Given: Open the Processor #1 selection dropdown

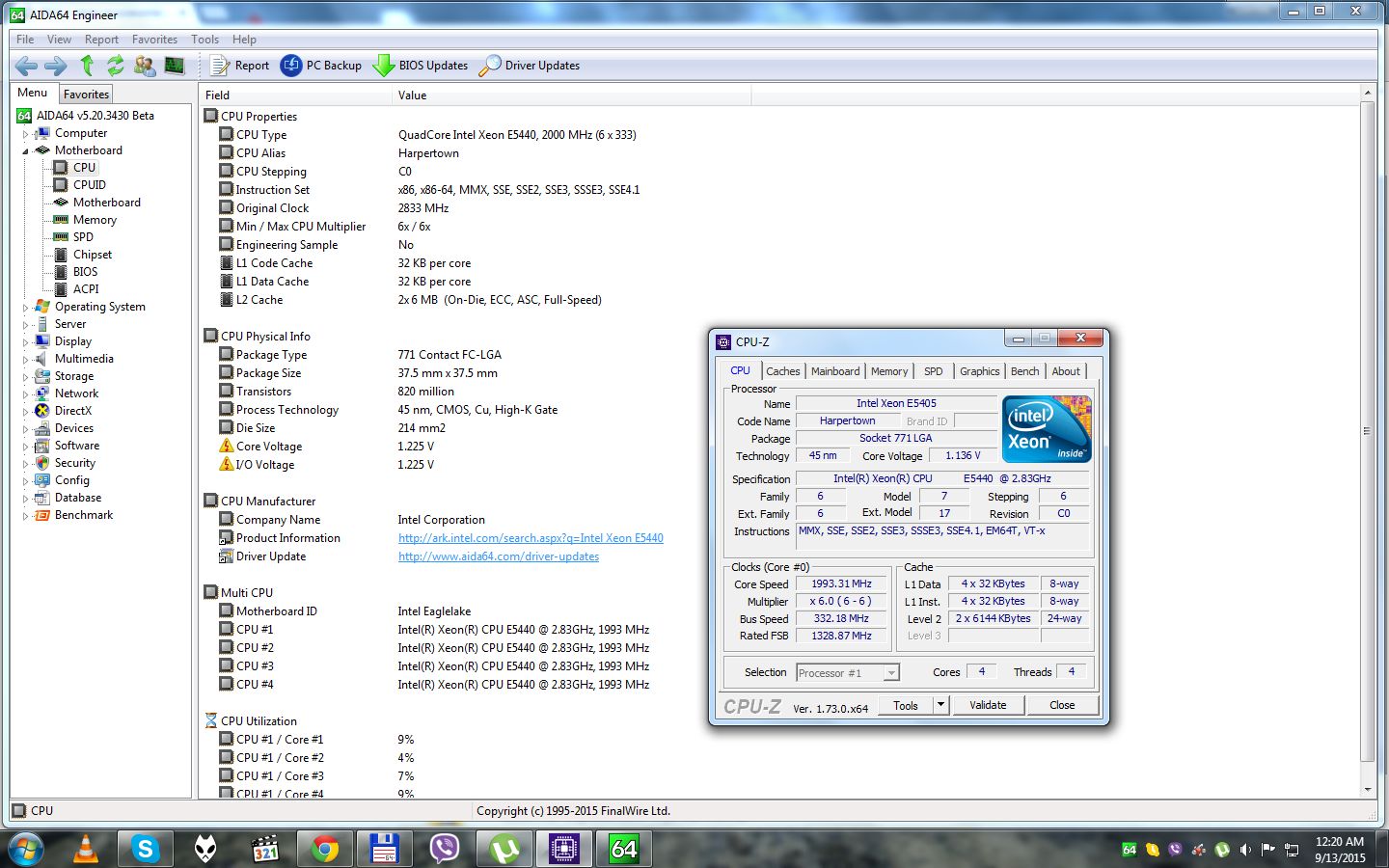Looking at the screenshot, I should [847, 673].
